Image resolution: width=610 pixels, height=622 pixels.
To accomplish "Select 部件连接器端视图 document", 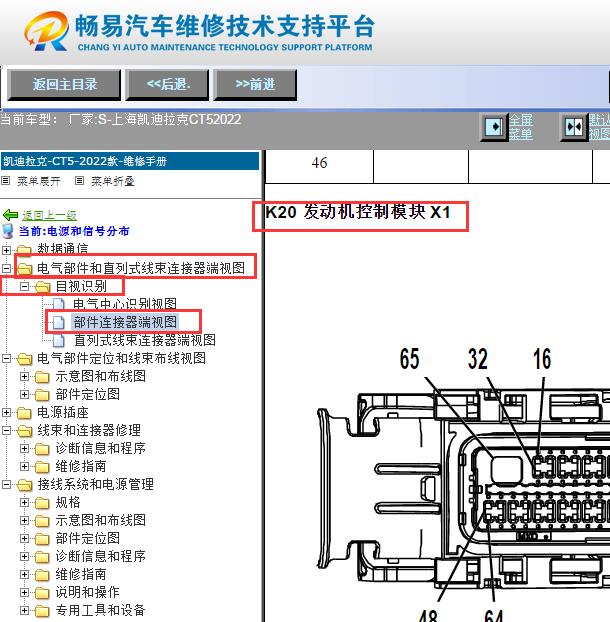I will click(125, 322).
